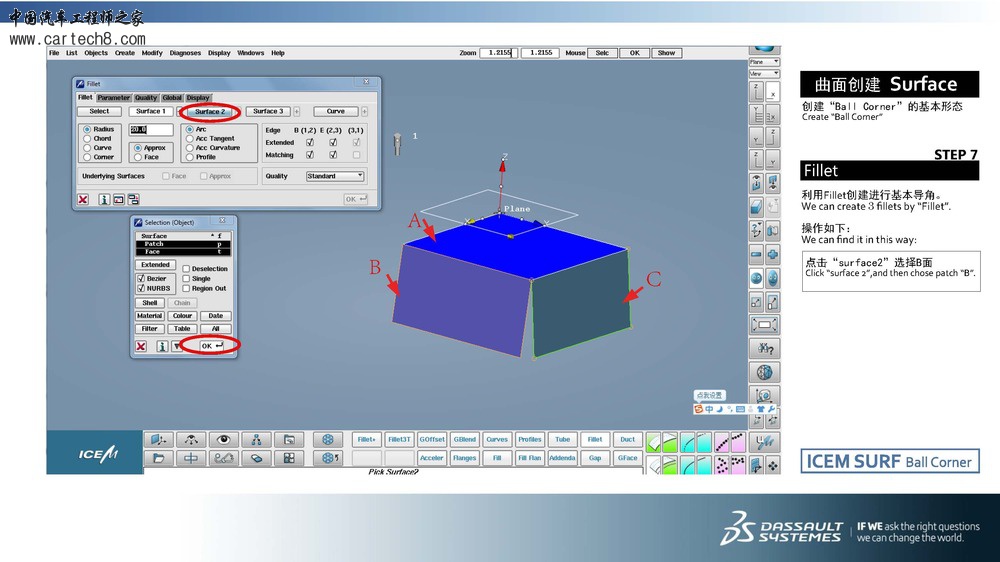The width and height of the screenshot is (1000, 562).
Task: Click the eye visibility icon in bottom toolbar
Action: click(x=223, y=439)
